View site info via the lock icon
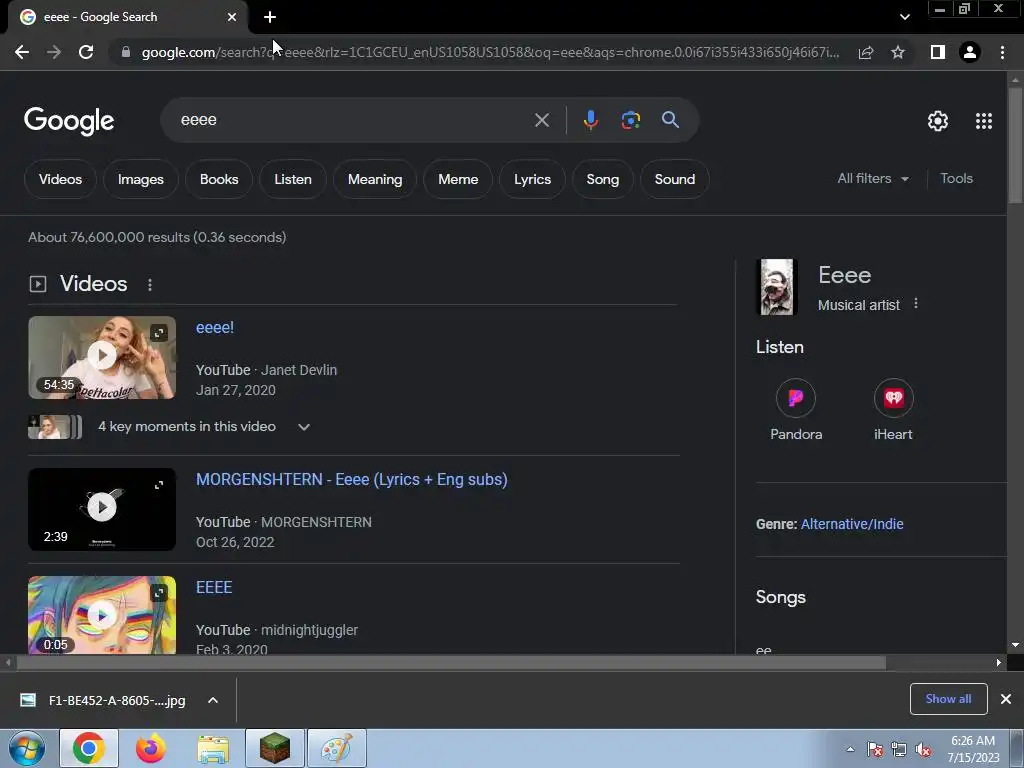The height and width of the screenshot is (768, 1024). [126, 52]
